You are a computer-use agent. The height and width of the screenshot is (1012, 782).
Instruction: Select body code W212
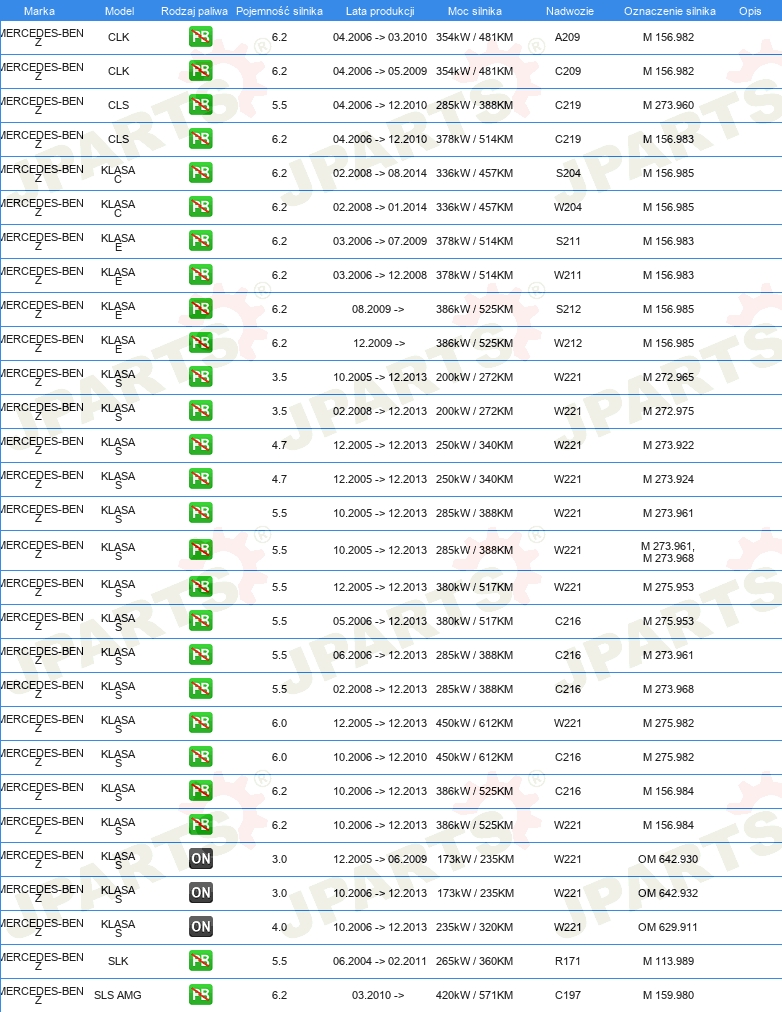(x=568, y=343)
